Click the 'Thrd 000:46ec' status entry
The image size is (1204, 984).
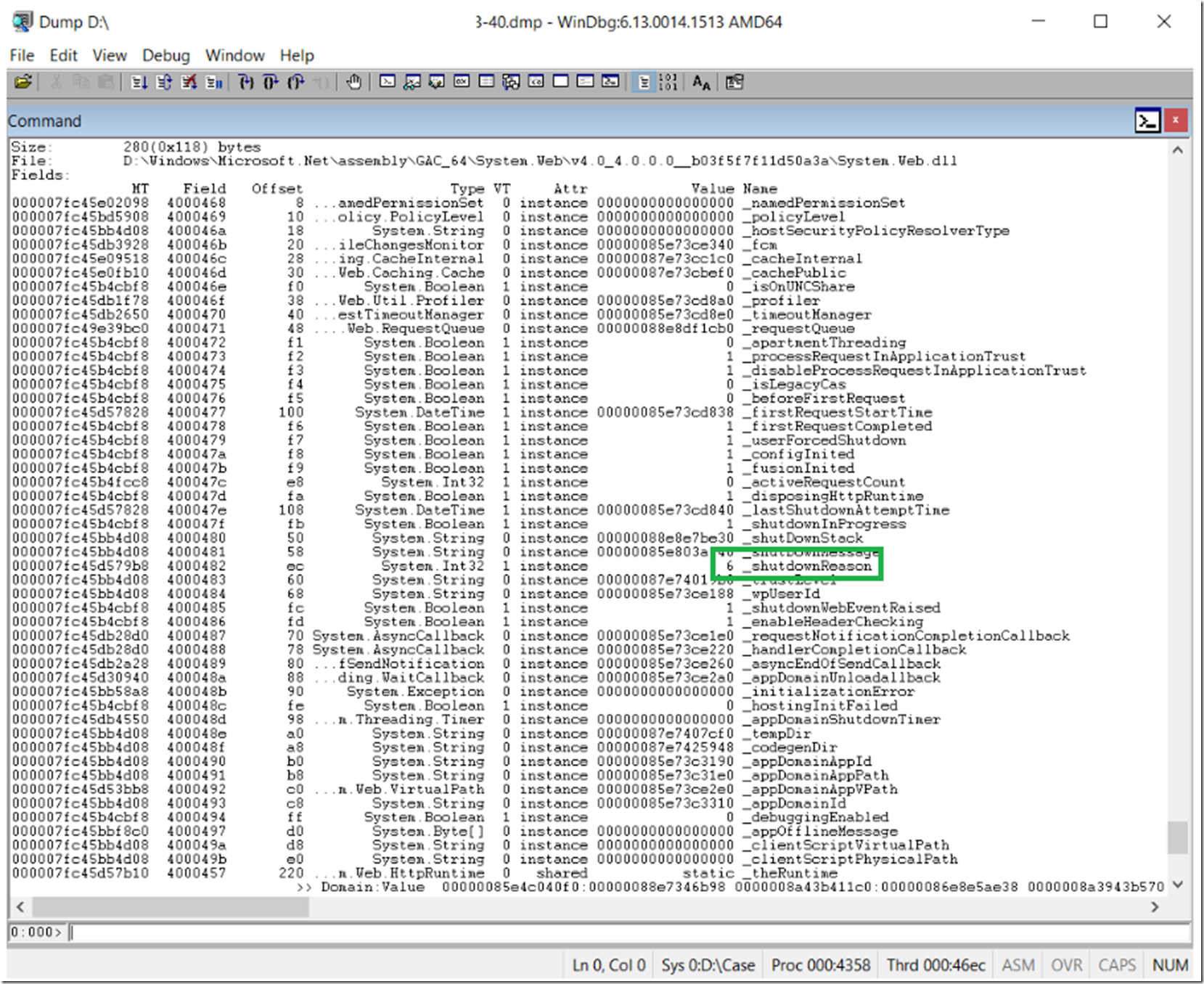[x=935, y=965]
